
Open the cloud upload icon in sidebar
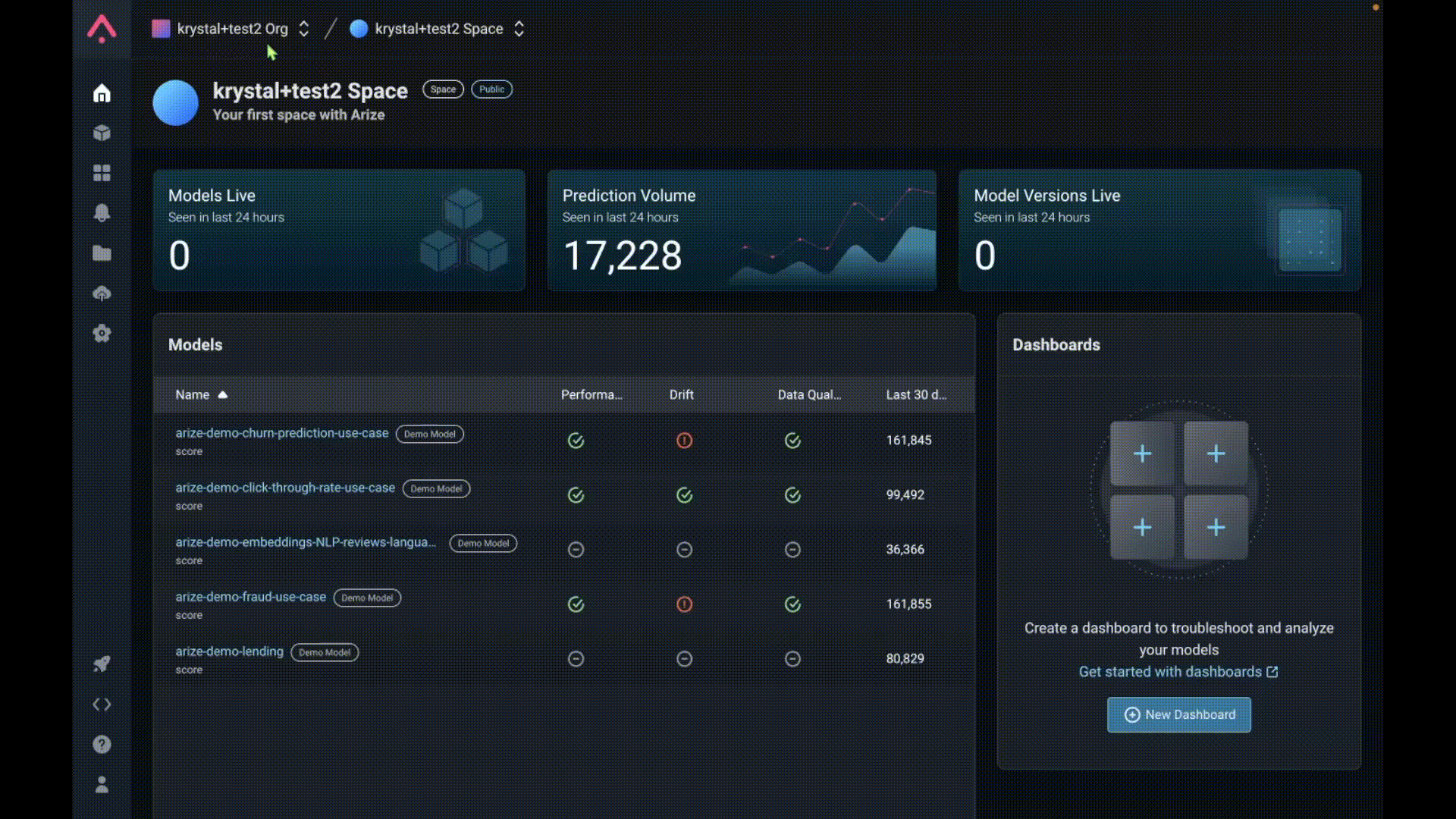pyautogui.click(x=102, y=293)
